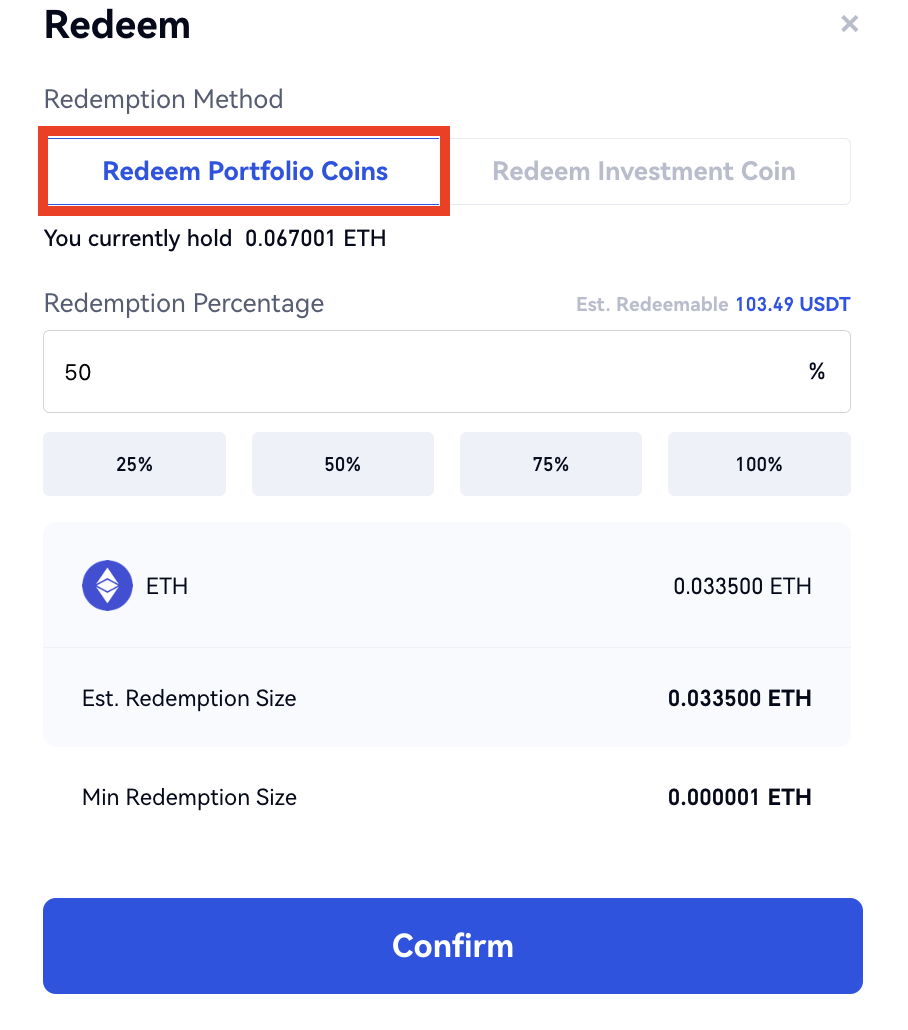Pick the 75% percentage preset
The image size is (908, 1030).
(x=551, y=464)
